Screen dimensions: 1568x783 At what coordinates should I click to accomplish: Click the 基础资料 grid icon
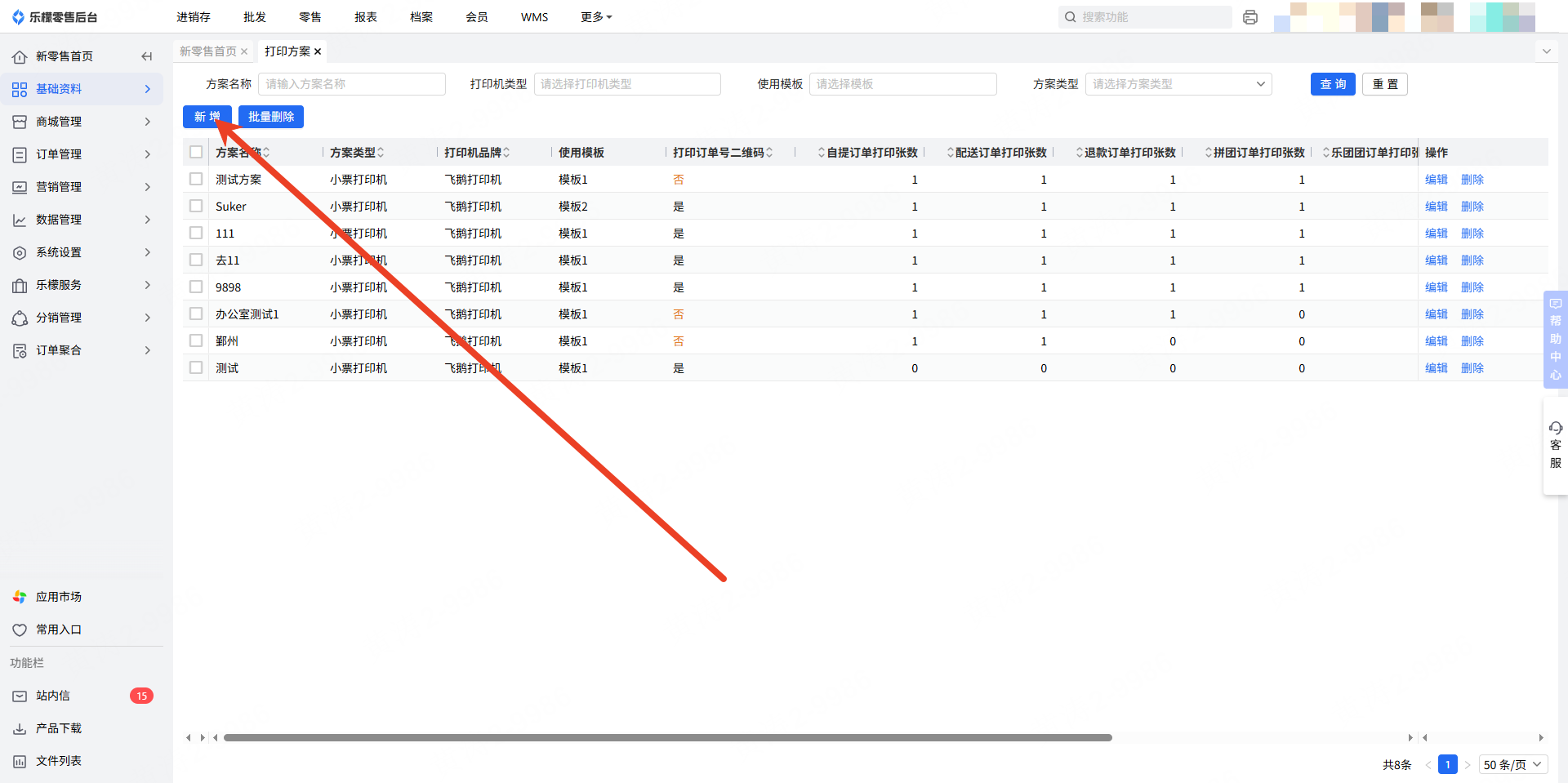20,89
